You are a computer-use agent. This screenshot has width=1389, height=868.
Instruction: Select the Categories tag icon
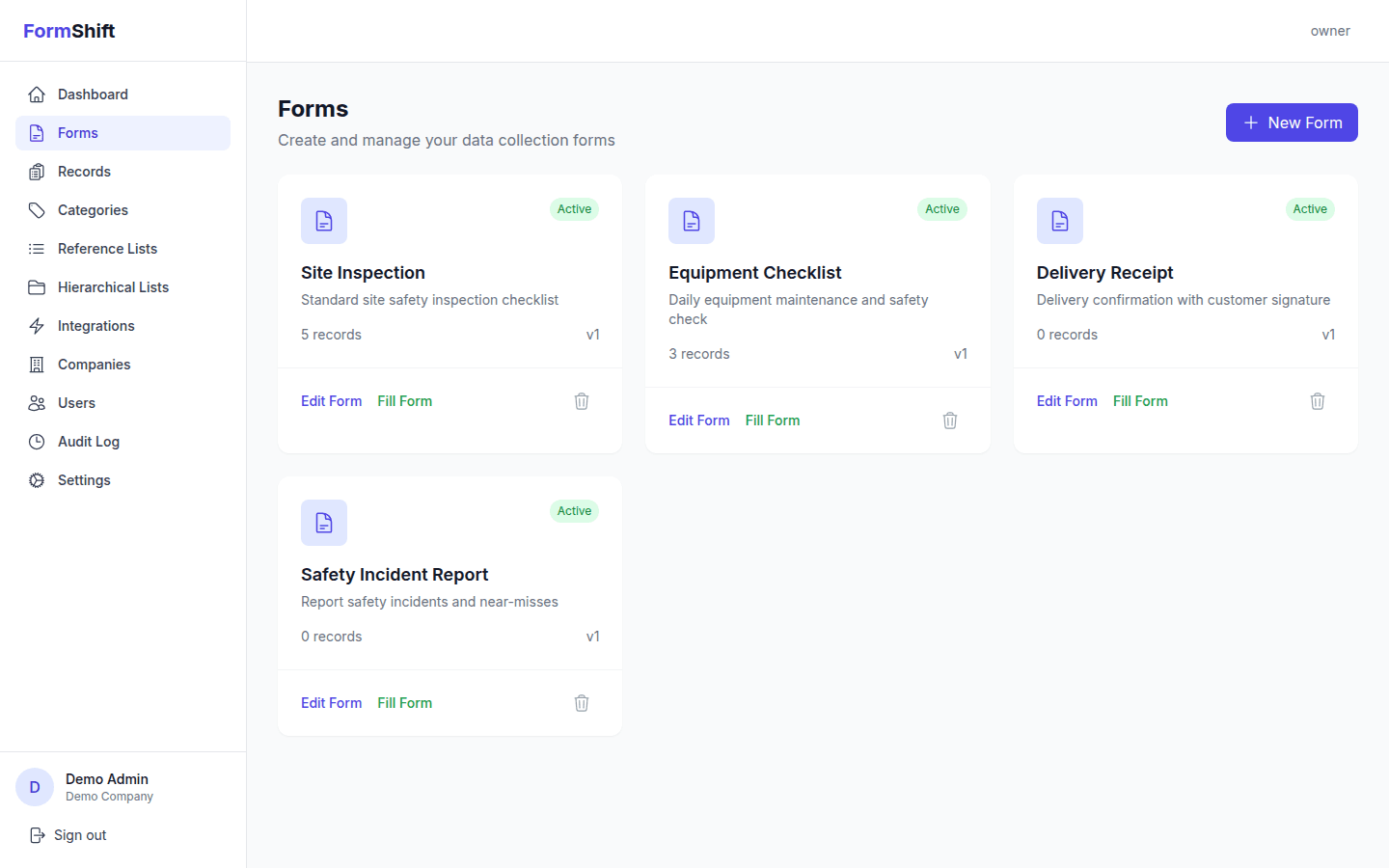point(36,209)
